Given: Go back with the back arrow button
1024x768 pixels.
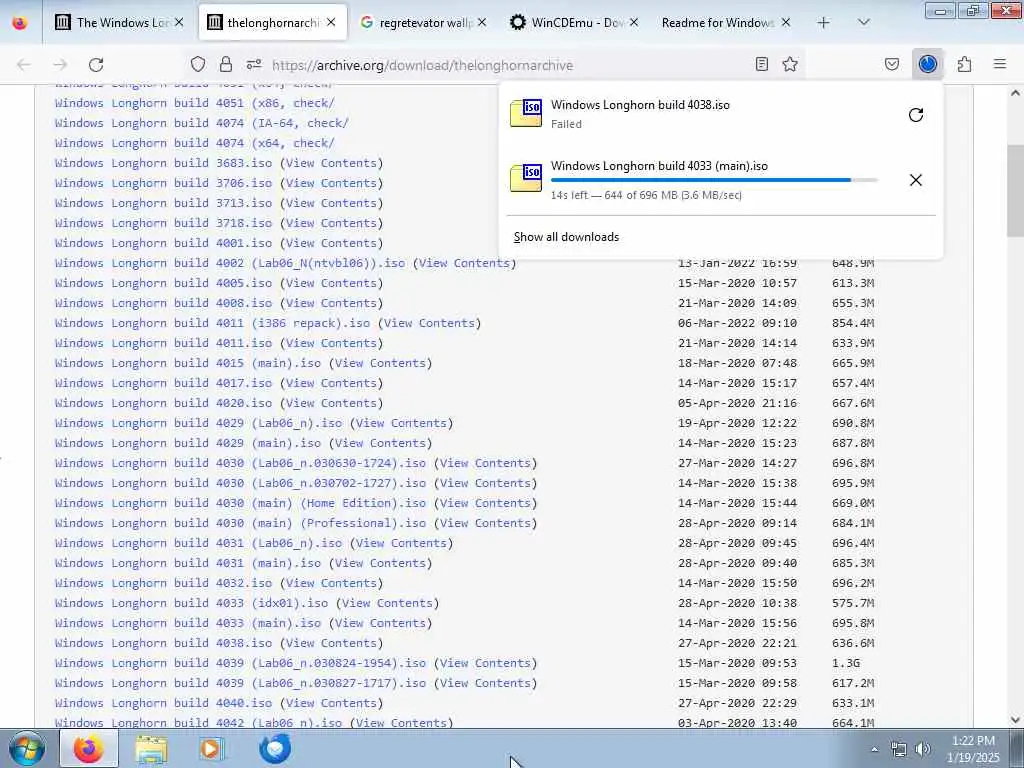Looking at the screenshot, I should pyautogui.click(x=24, y=65).
